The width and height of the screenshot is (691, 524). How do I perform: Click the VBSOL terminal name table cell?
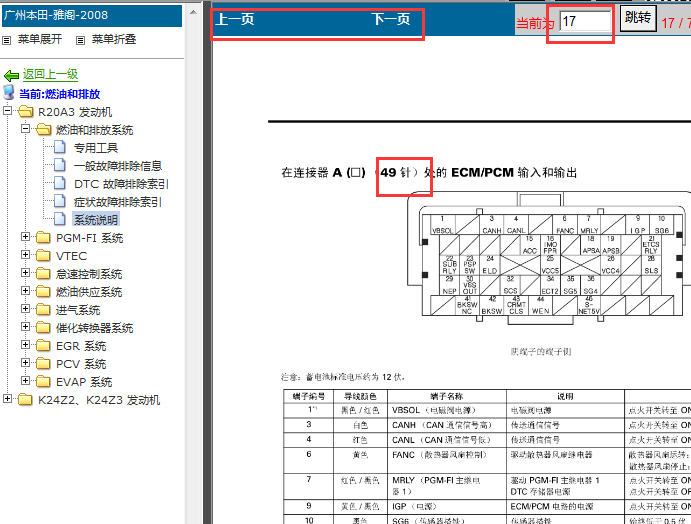[447, 410]
